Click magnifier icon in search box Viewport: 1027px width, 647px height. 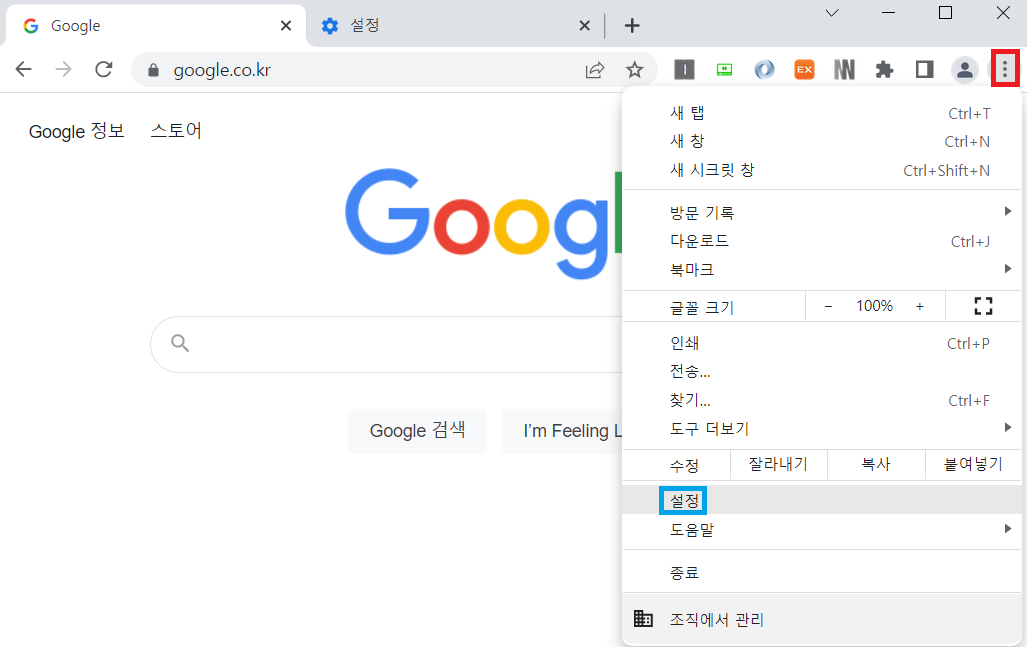(180, 342)
